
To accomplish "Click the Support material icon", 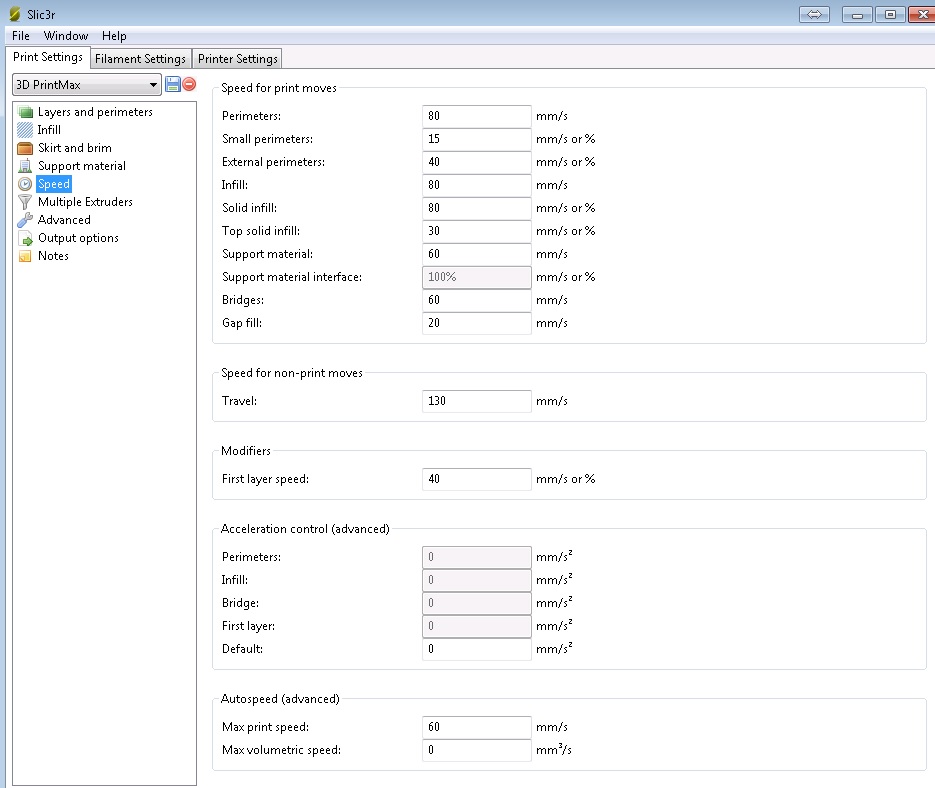I will pos(25,166).
